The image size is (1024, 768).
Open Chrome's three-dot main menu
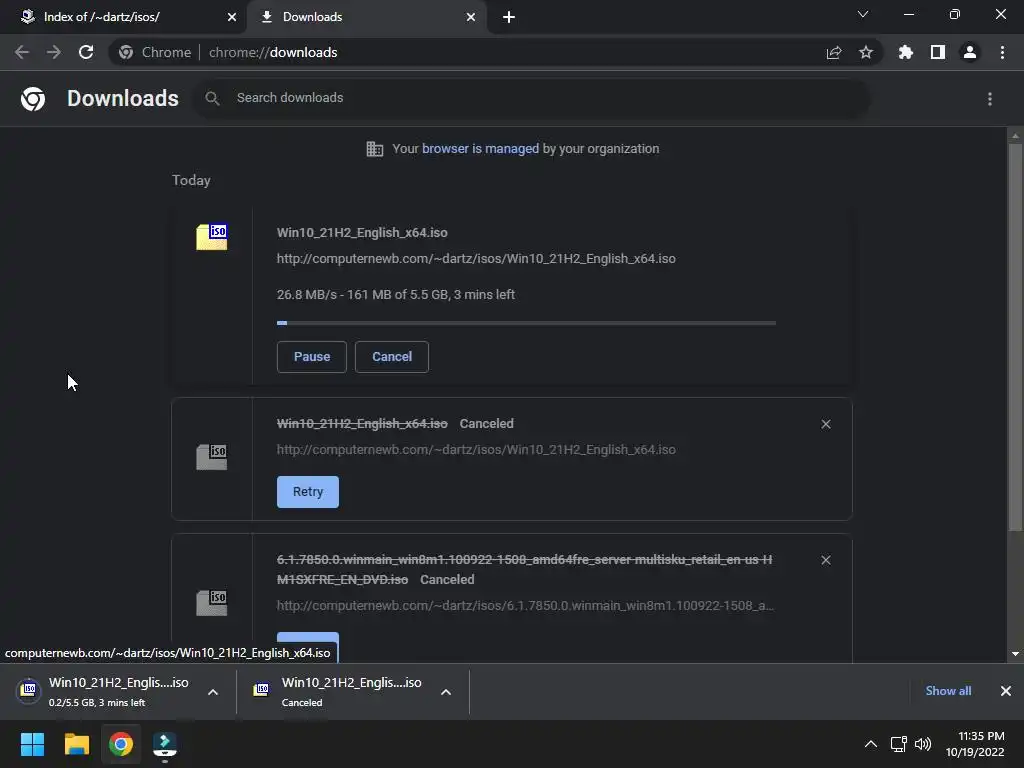pyautogui.click(x=1002, y=52)
